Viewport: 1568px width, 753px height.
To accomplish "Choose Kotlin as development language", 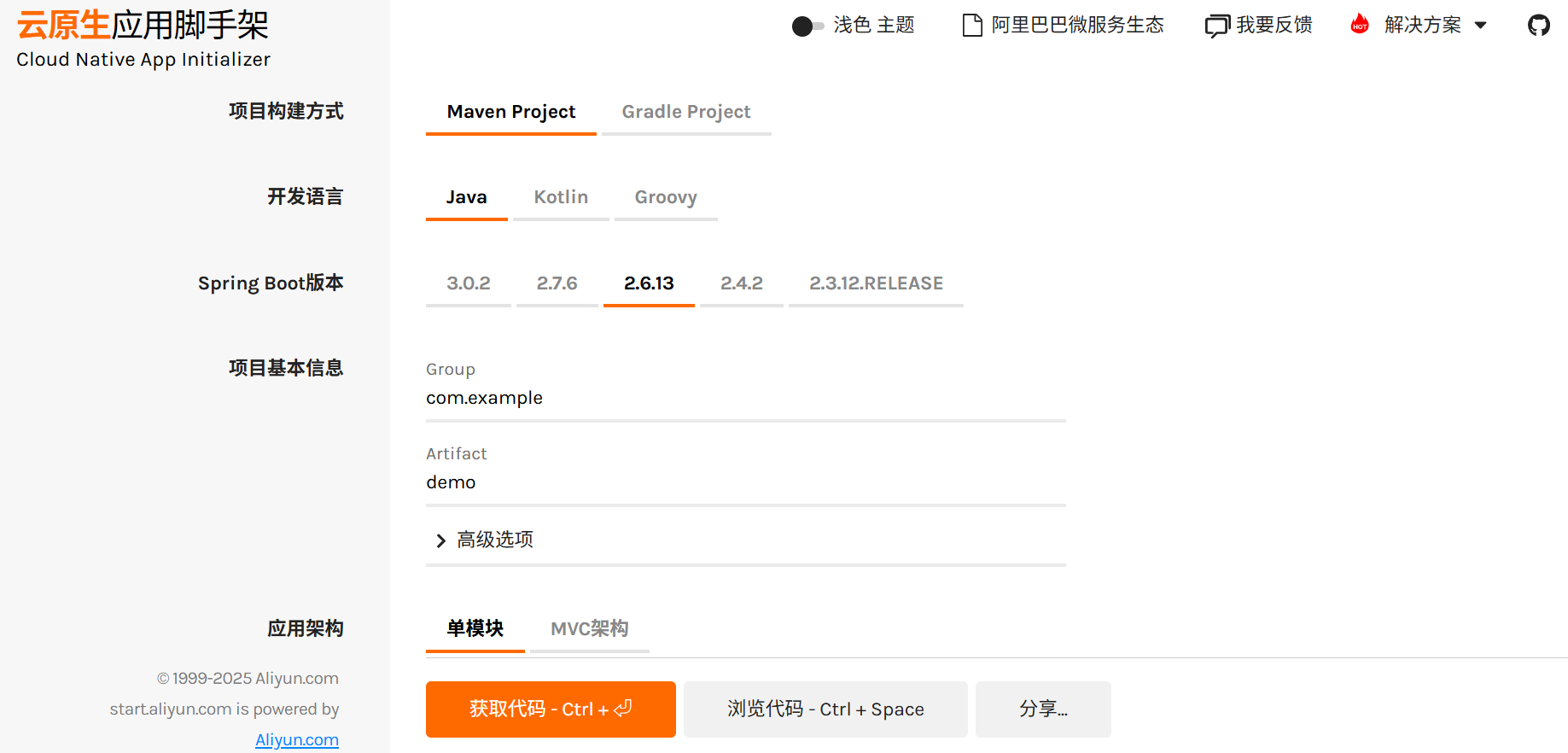I will (x=561, y=197).
